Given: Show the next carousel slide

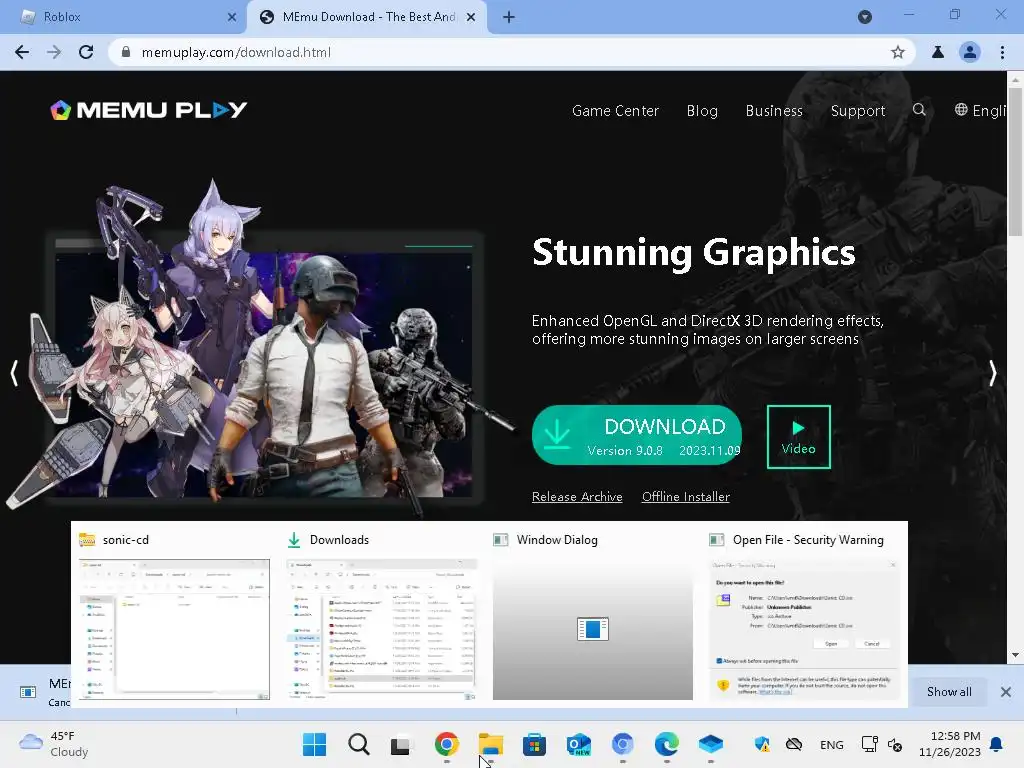Looking at the screenshot, I should point(993,373).
